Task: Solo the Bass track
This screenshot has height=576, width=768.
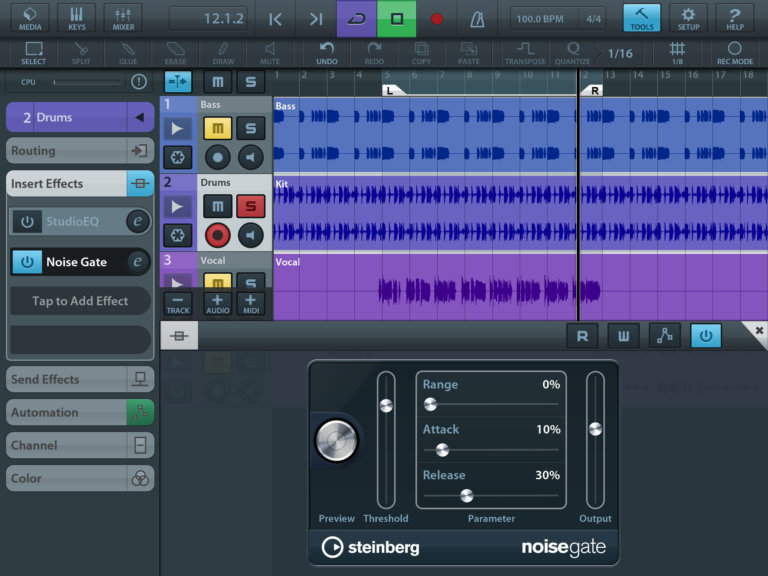Action: coord(250,128)
